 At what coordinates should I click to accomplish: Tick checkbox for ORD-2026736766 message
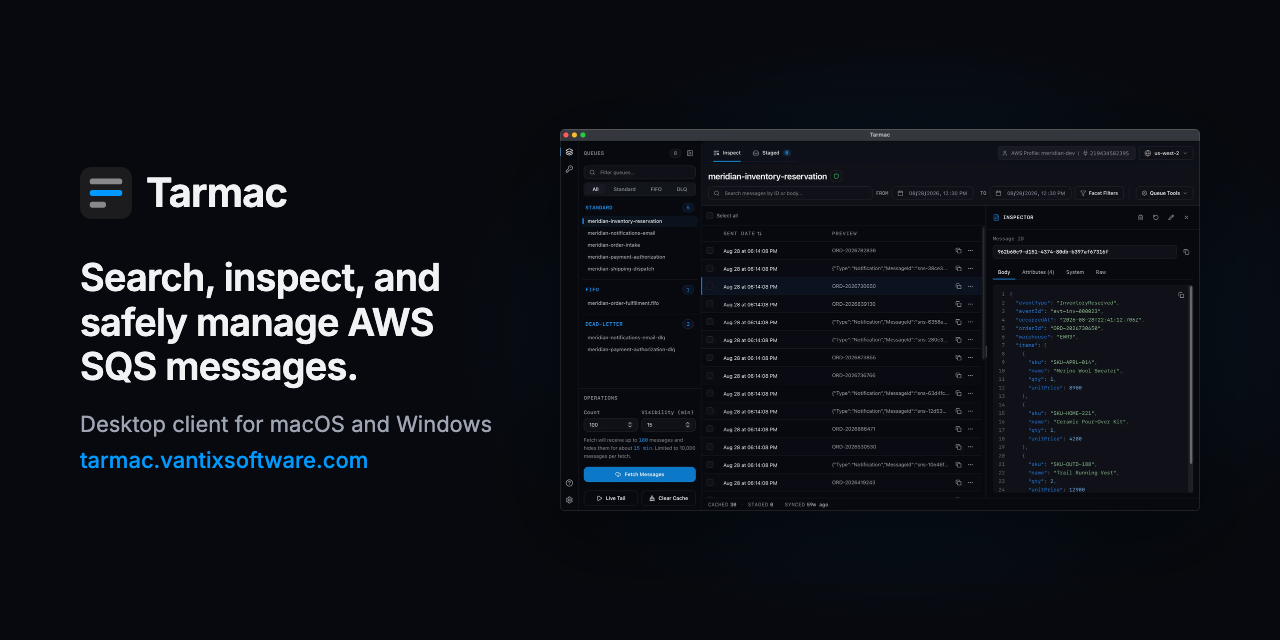(710, 376)
